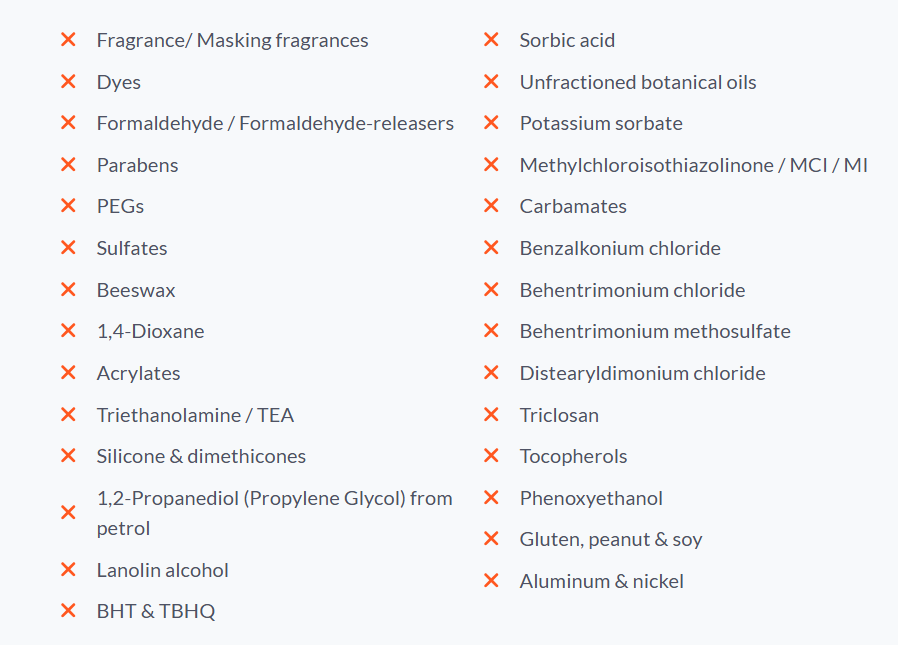Click the X icon next to Lanolin alcohol
The width and height of the screenshot is (898, 645).
pyautogui.click(x=68, y=570)
